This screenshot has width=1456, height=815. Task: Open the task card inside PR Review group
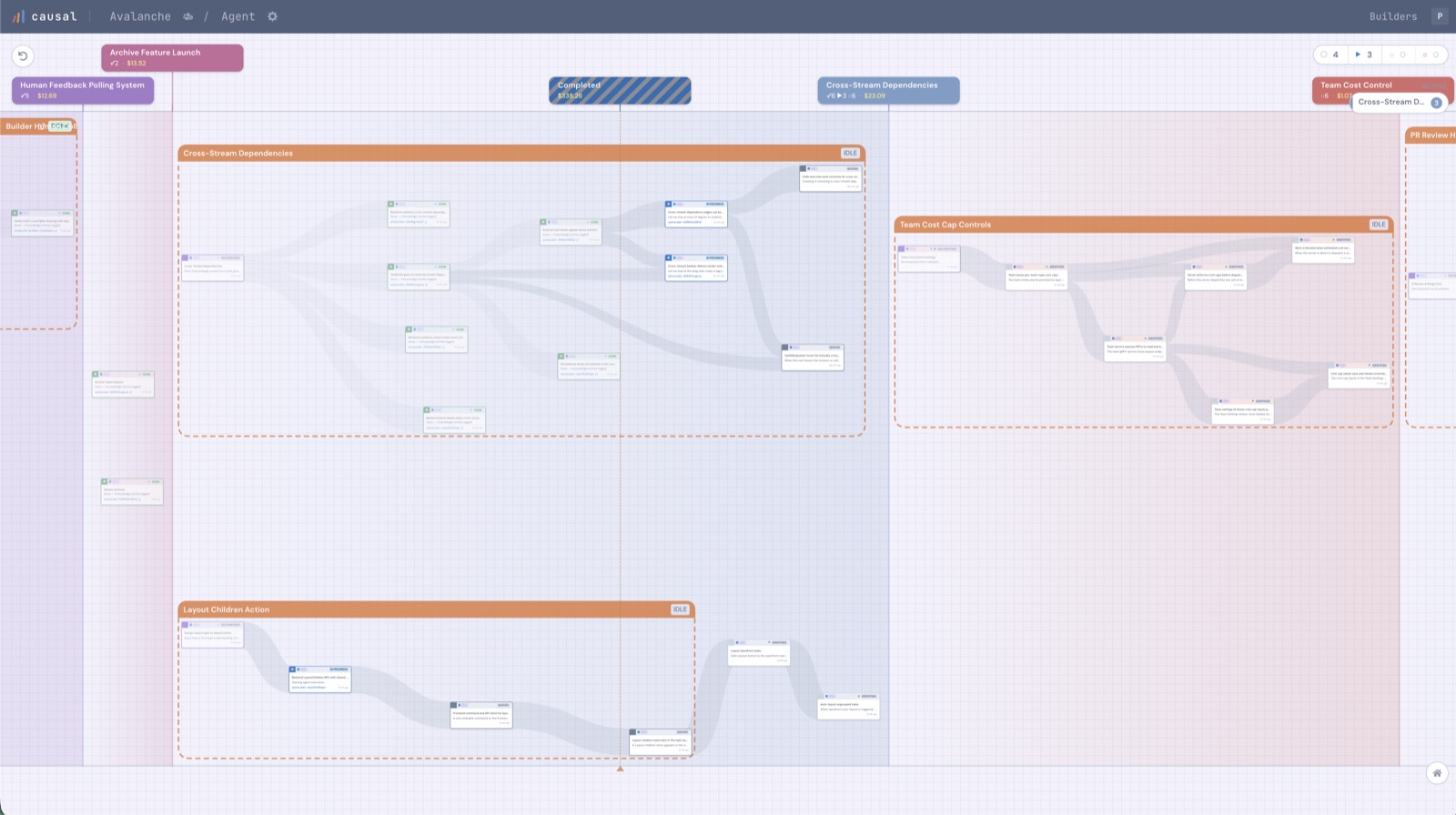point(1432,286)
